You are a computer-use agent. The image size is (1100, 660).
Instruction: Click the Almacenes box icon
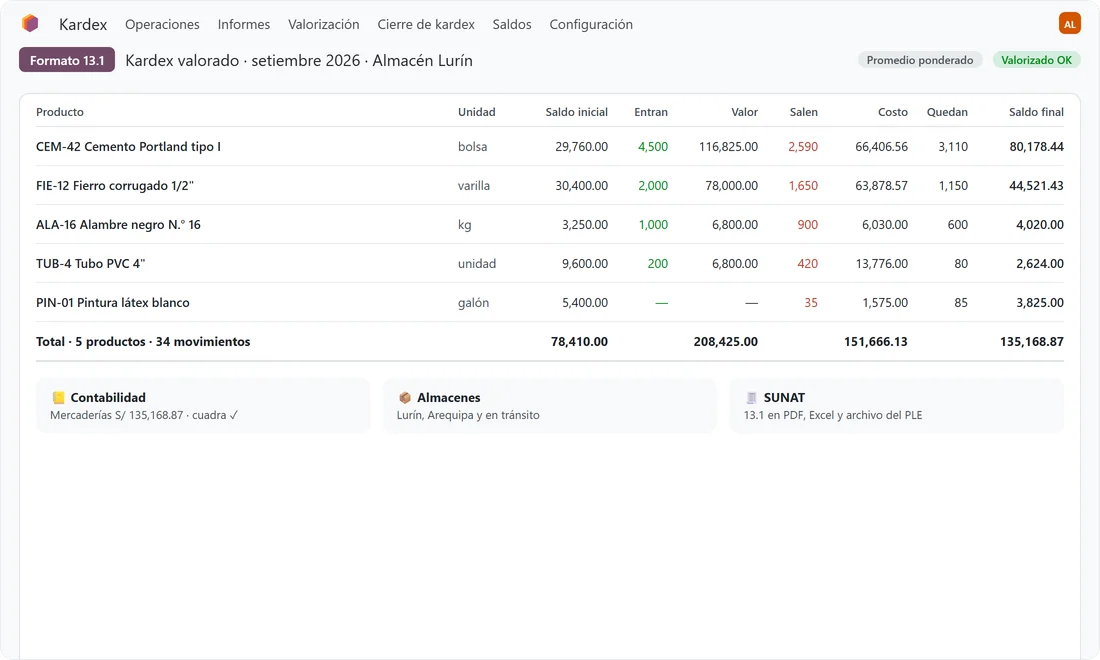[405, 398]
